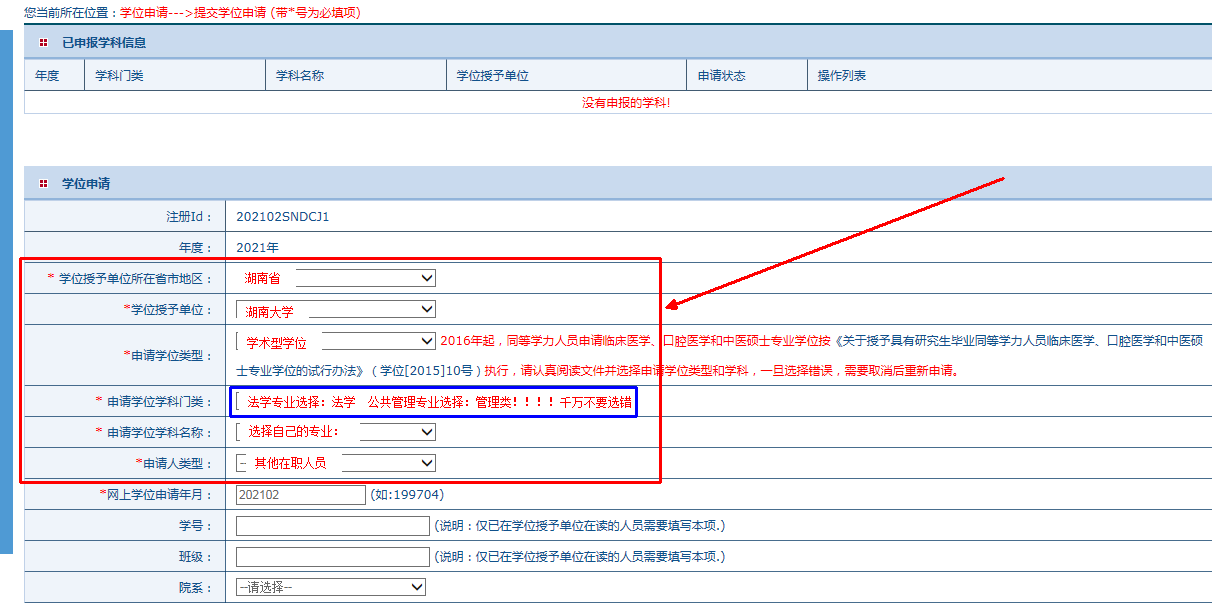Focus the 学号 text input

332,526
